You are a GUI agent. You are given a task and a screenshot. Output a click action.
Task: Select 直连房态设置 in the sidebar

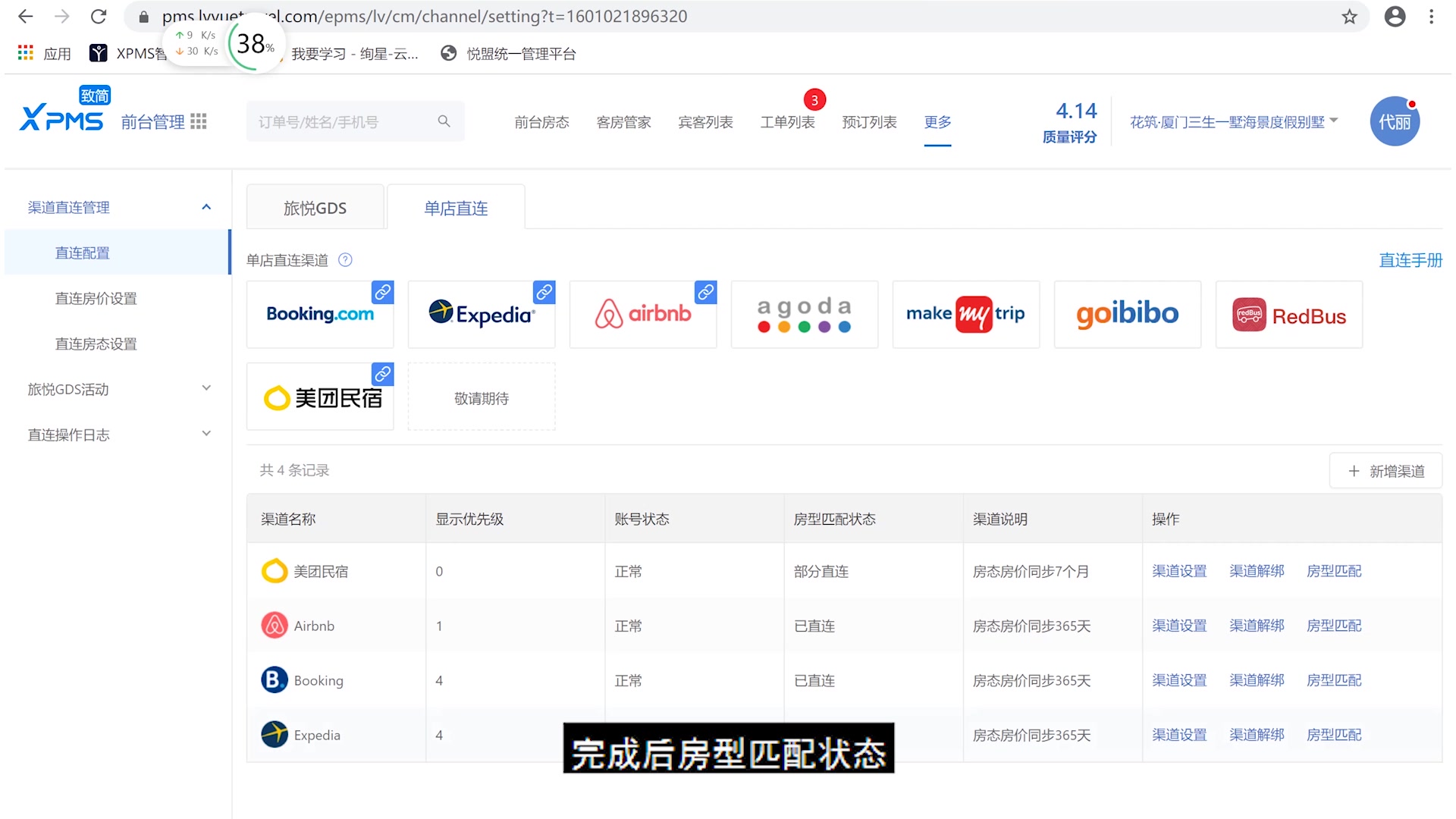96,344
